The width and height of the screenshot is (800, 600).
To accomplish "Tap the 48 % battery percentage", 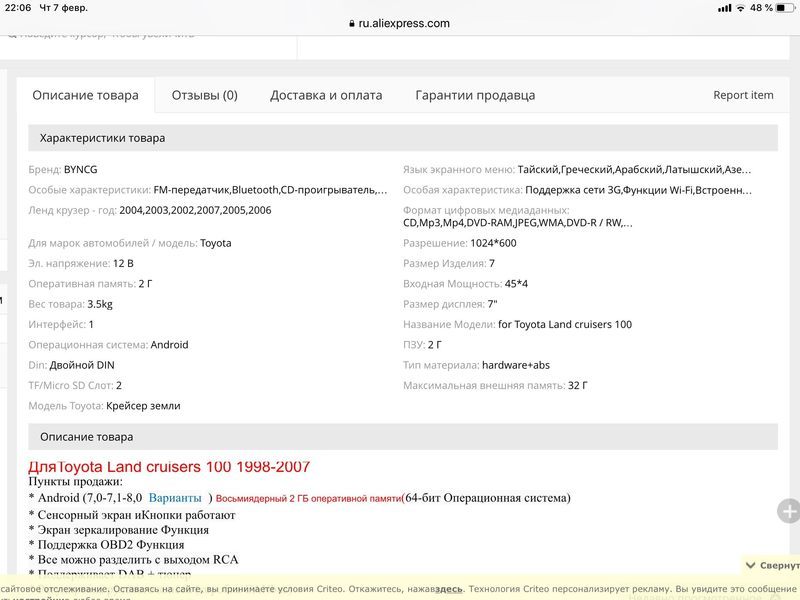I will coord(761,8).
